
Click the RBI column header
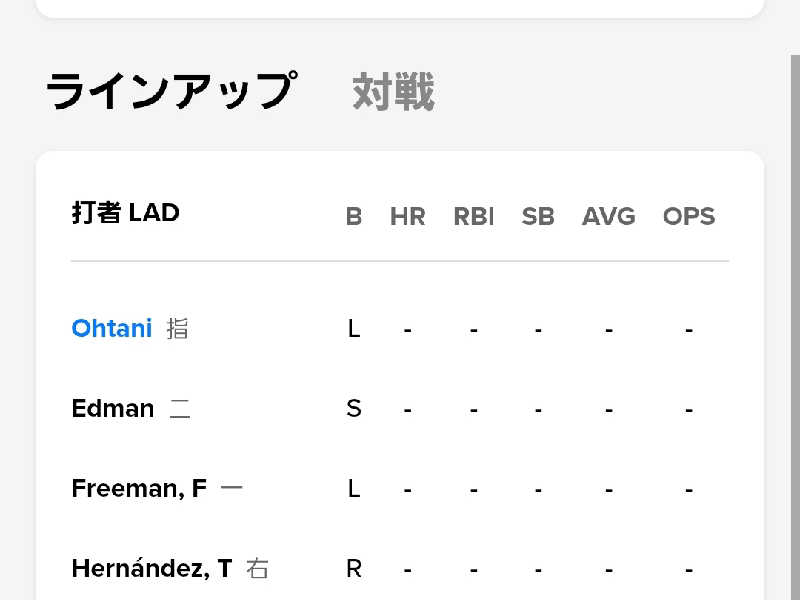[x=474, y=217]
